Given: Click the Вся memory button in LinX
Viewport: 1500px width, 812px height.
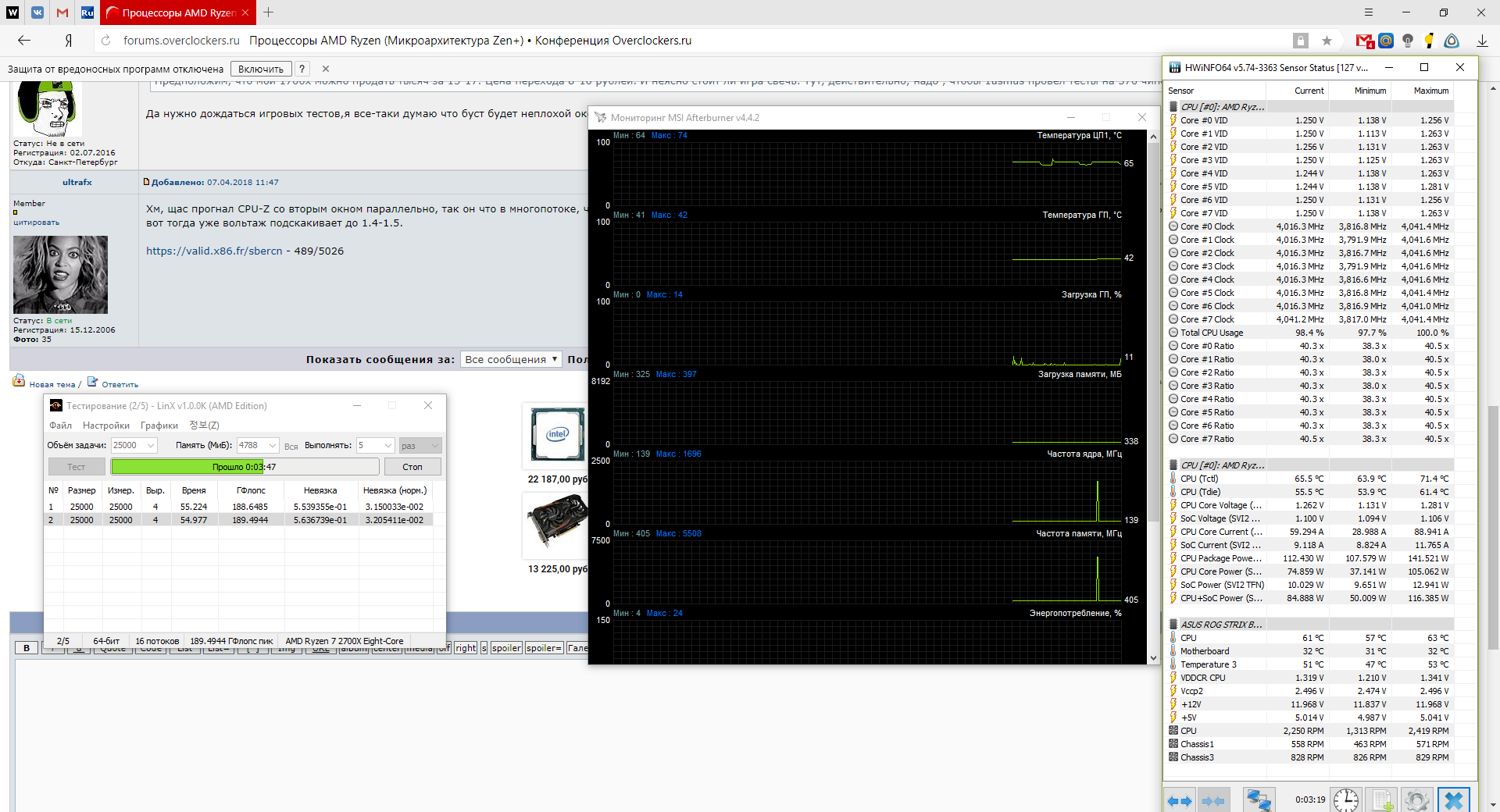Looking at the screenshot, I should coord(291,446).
